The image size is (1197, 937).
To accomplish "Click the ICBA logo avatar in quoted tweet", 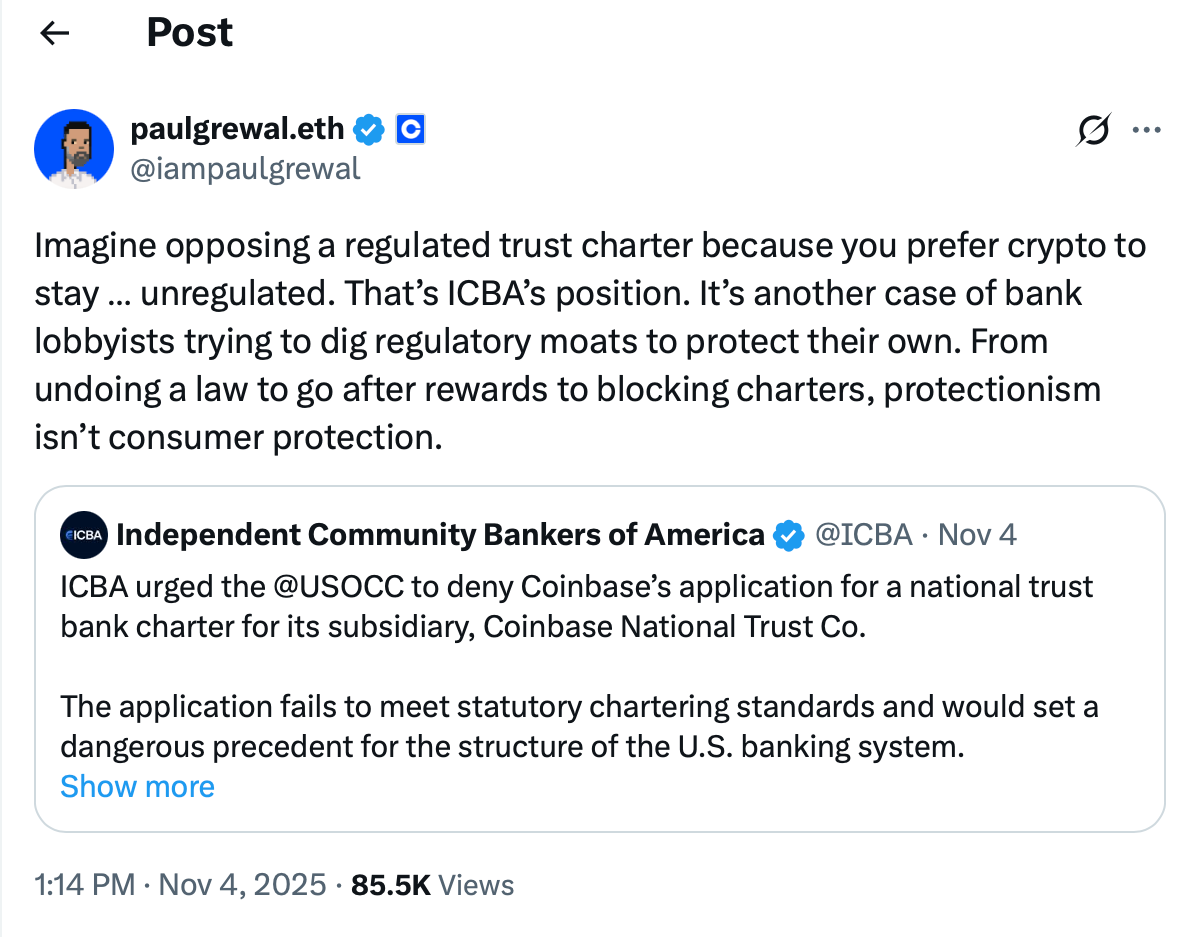I will (x=83, y=535).
